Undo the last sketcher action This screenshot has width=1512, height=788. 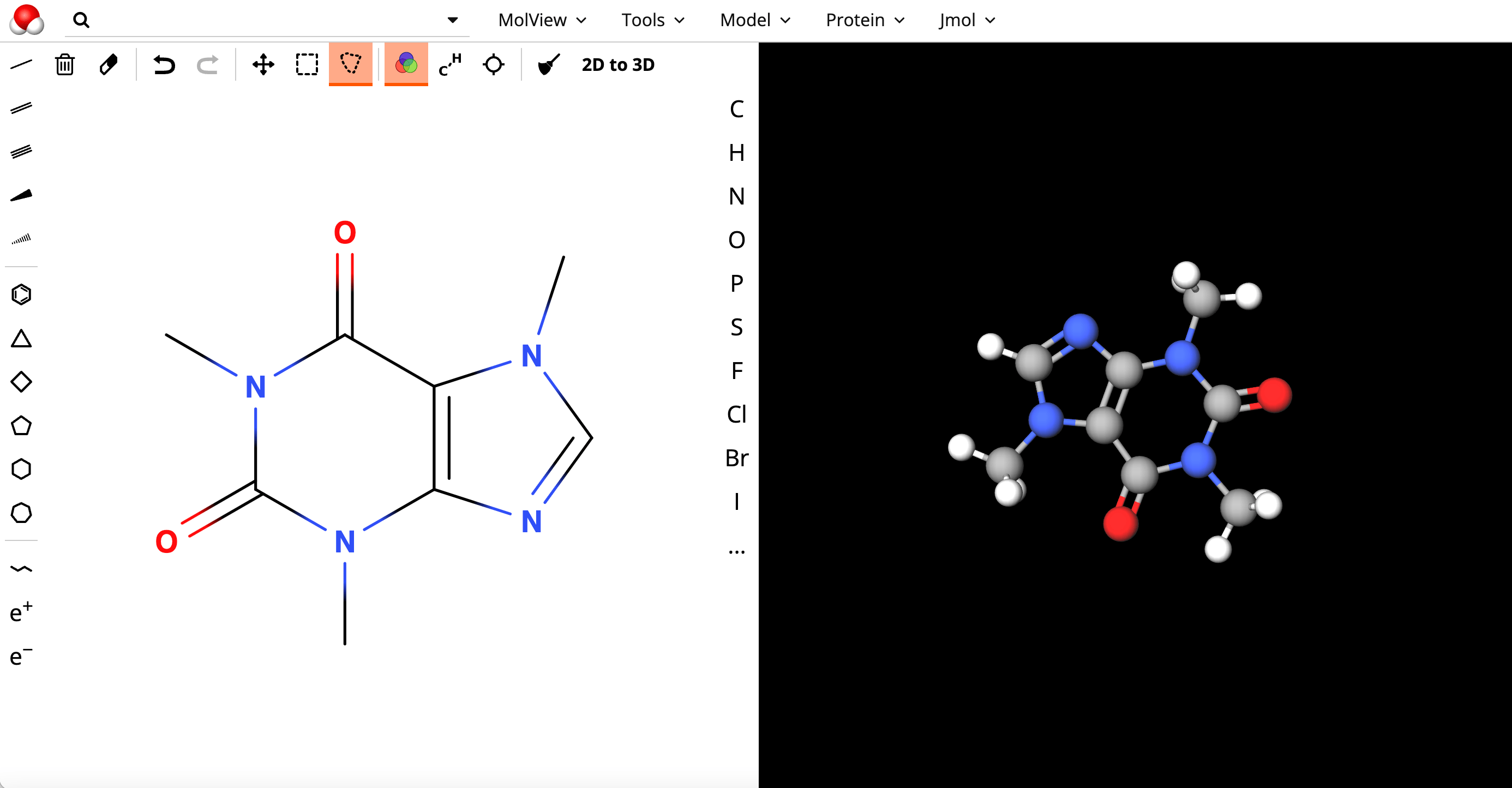[x=164, y=64]
